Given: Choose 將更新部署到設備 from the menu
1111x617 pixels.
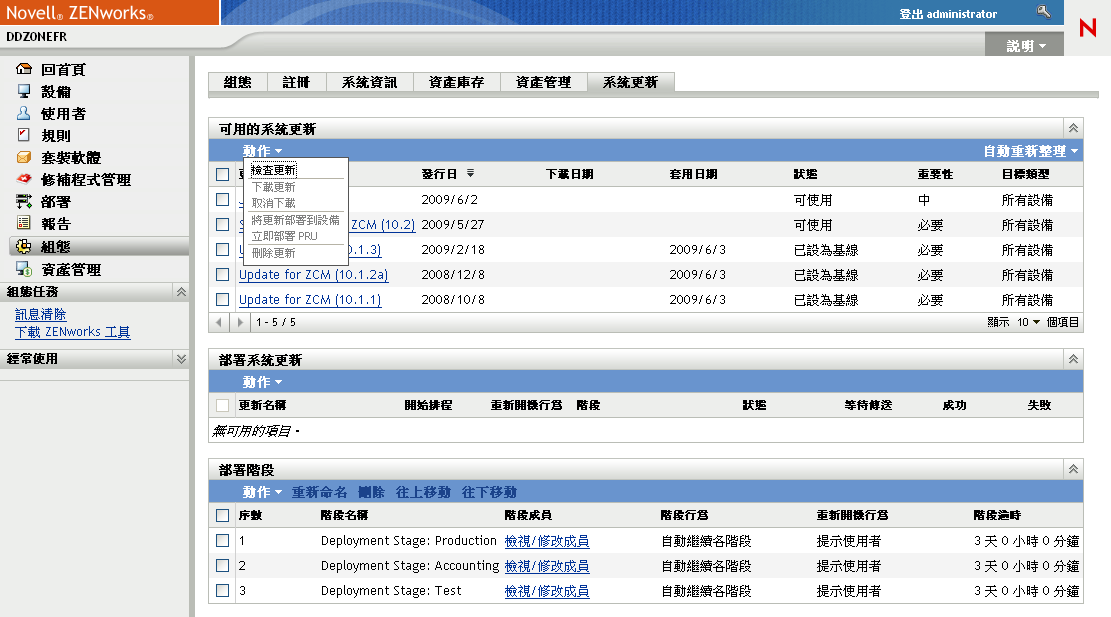Looking at the screenshot, I should [x=295, y=220].
